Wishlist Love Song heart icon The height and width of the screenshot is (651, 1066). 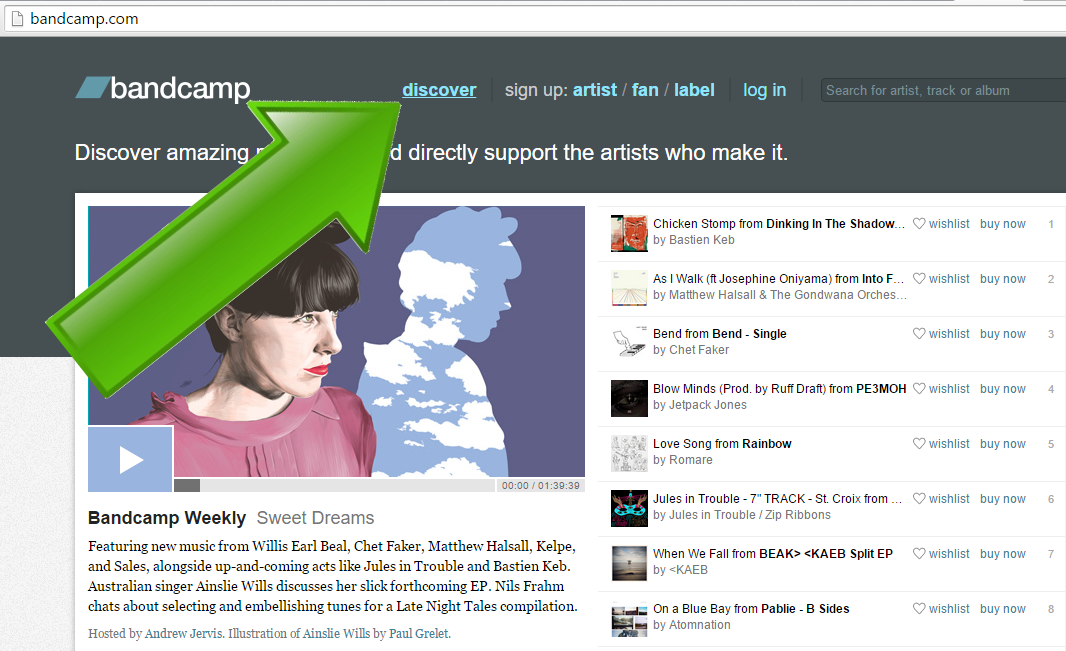[x=918, y=444]
